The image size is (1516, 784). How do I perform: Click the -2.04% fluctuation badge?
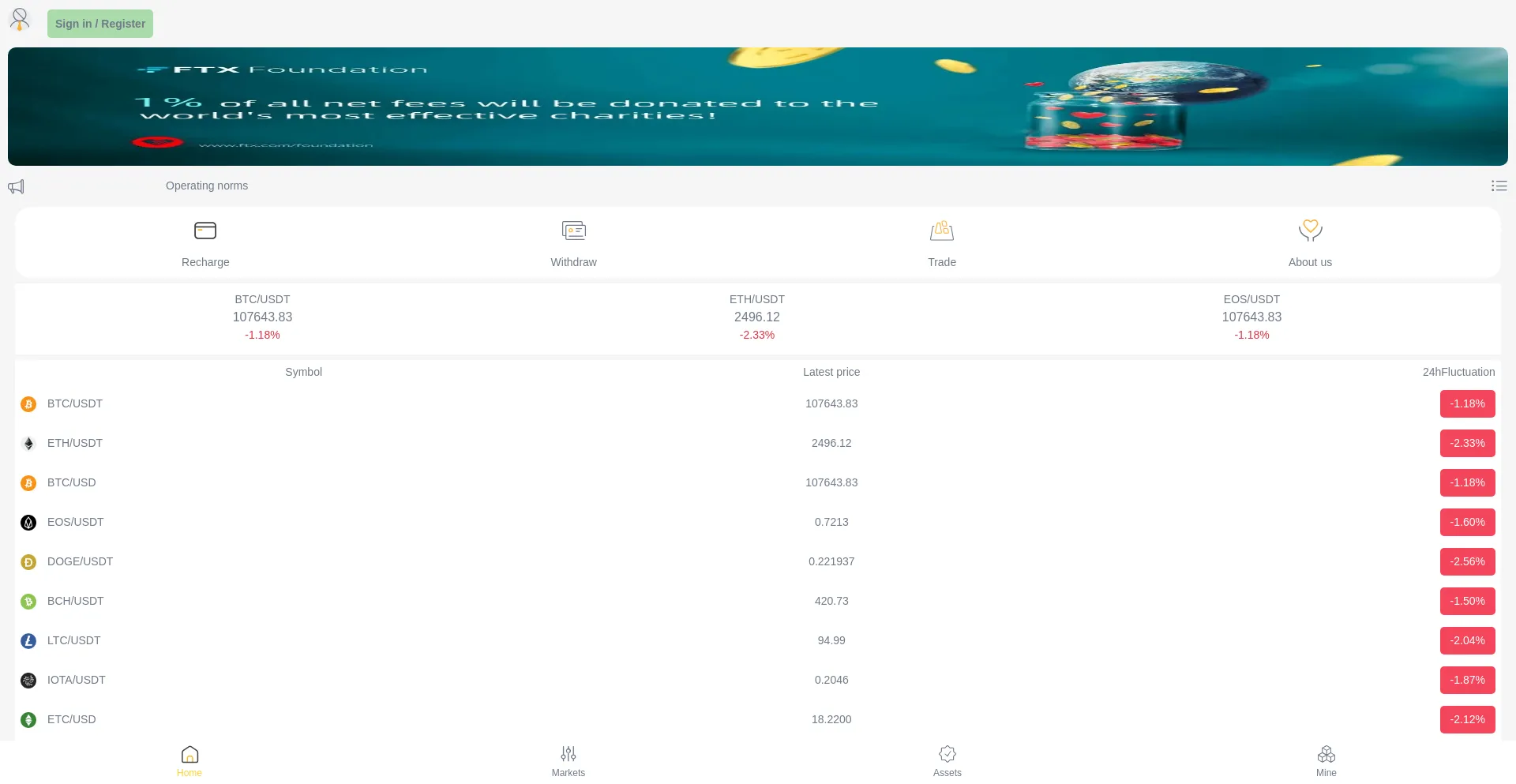(x=1467, y=640)
